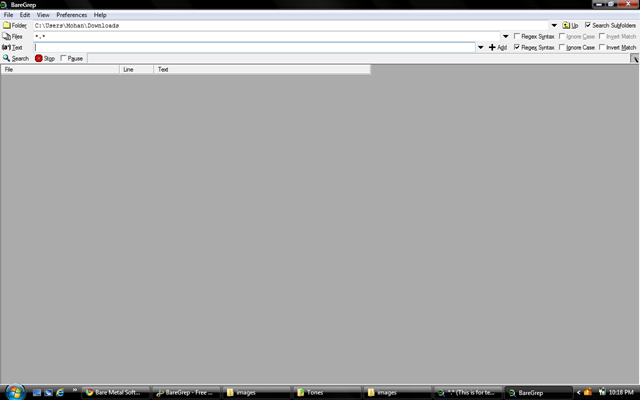This screenshot has height=400, width=640.
Task: Click into Files pattern field
Action: point(267,36)
